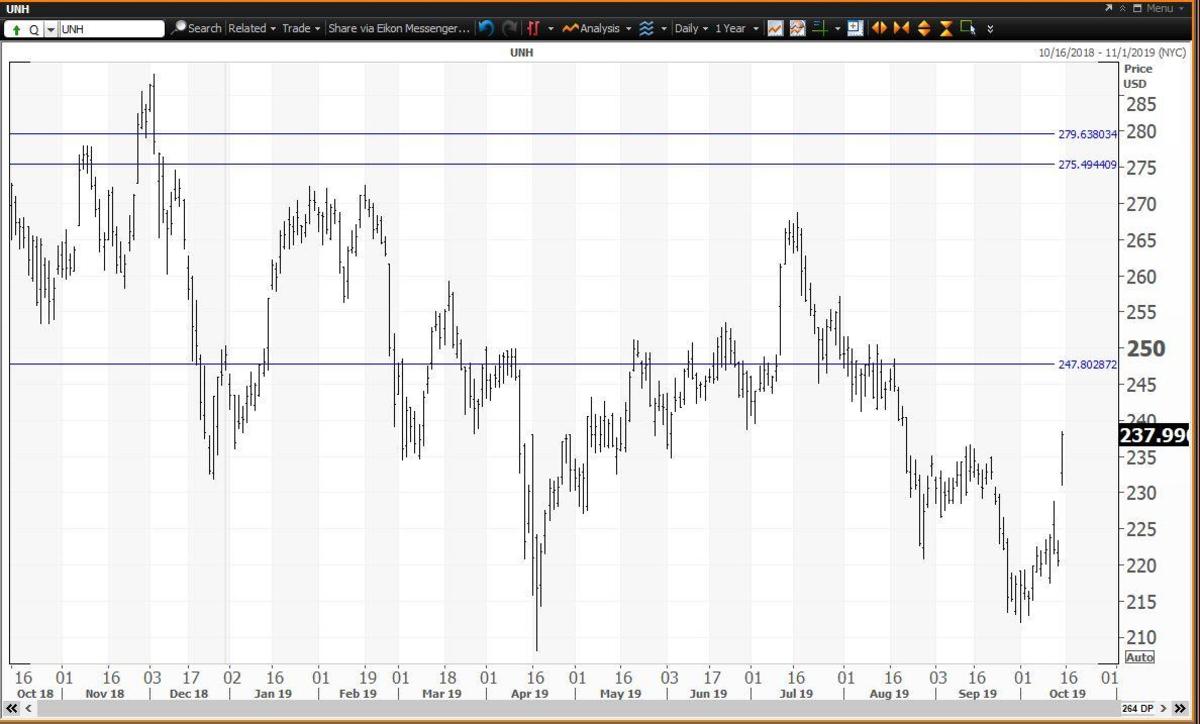The image size is (1200, 724).
Task: Click the Search magnifier button
Action: pos(196,28)
